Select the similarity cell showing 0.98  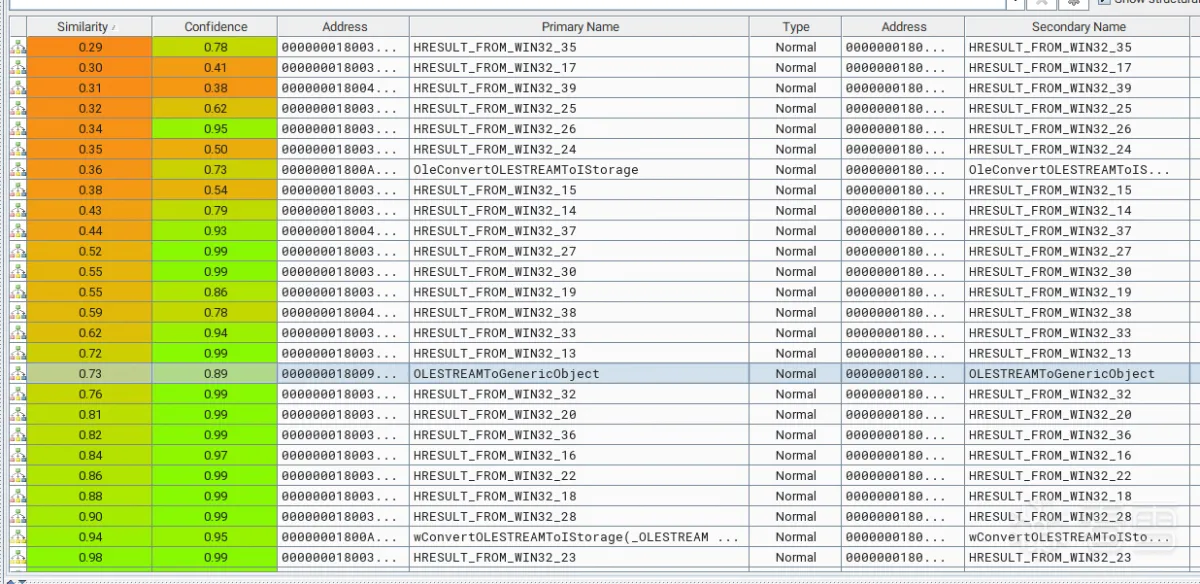pyautogui.click(x=90, y=557)
